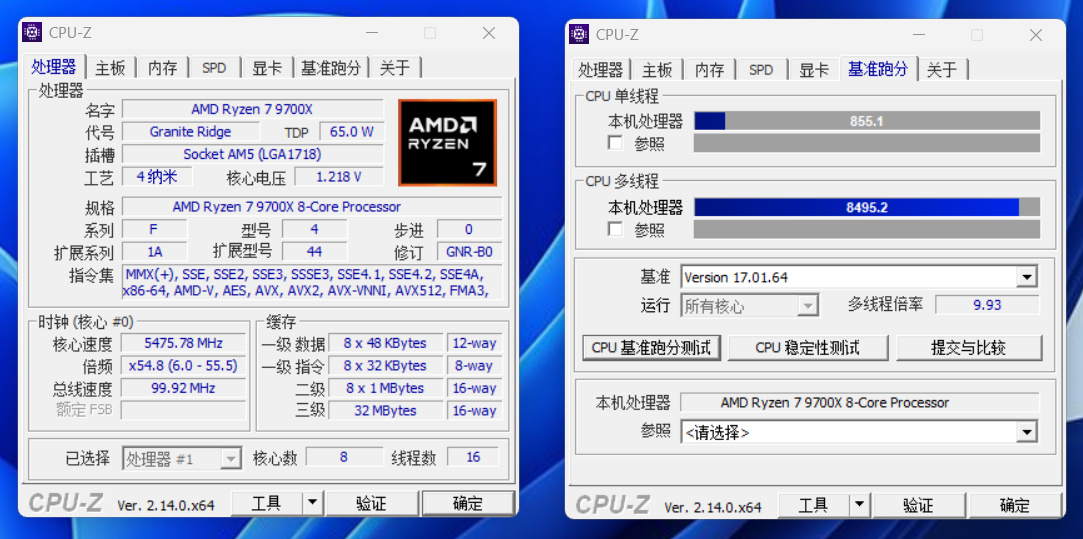Start the CPU 基准跑分测试 button
The image size is (1083, 539).
(x=651, y=348)
